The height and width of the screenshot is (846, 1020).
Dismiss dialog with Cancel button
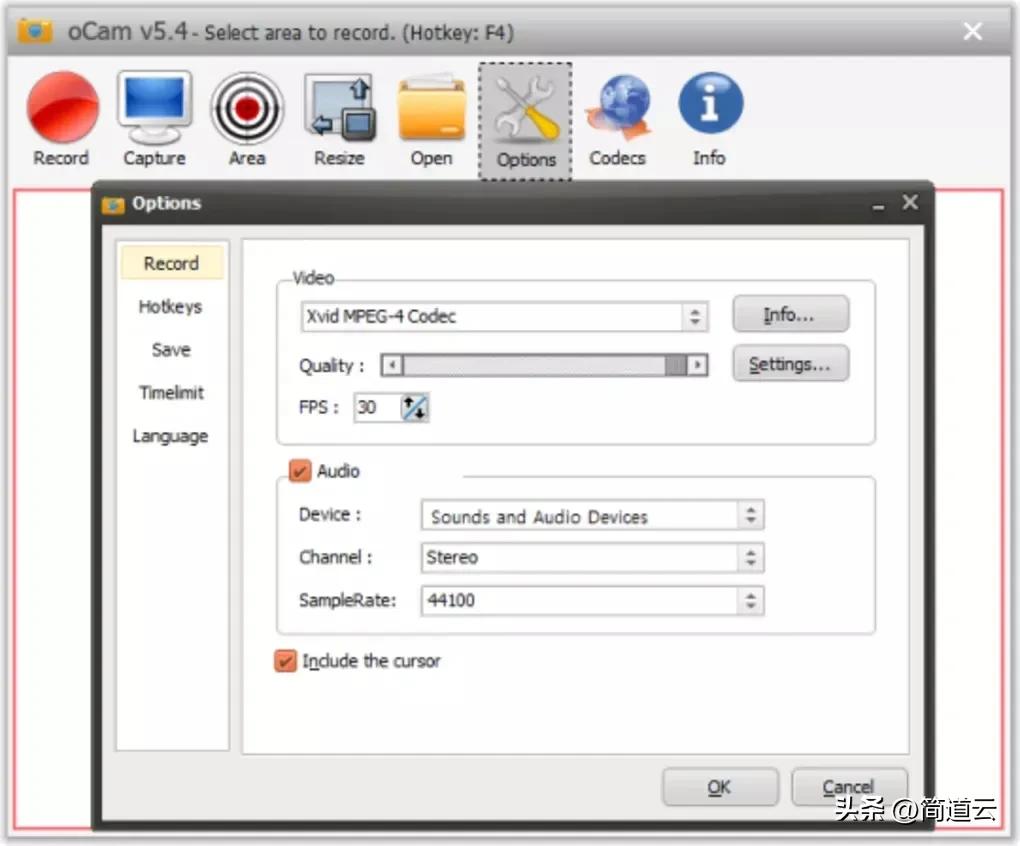[848, 787]
